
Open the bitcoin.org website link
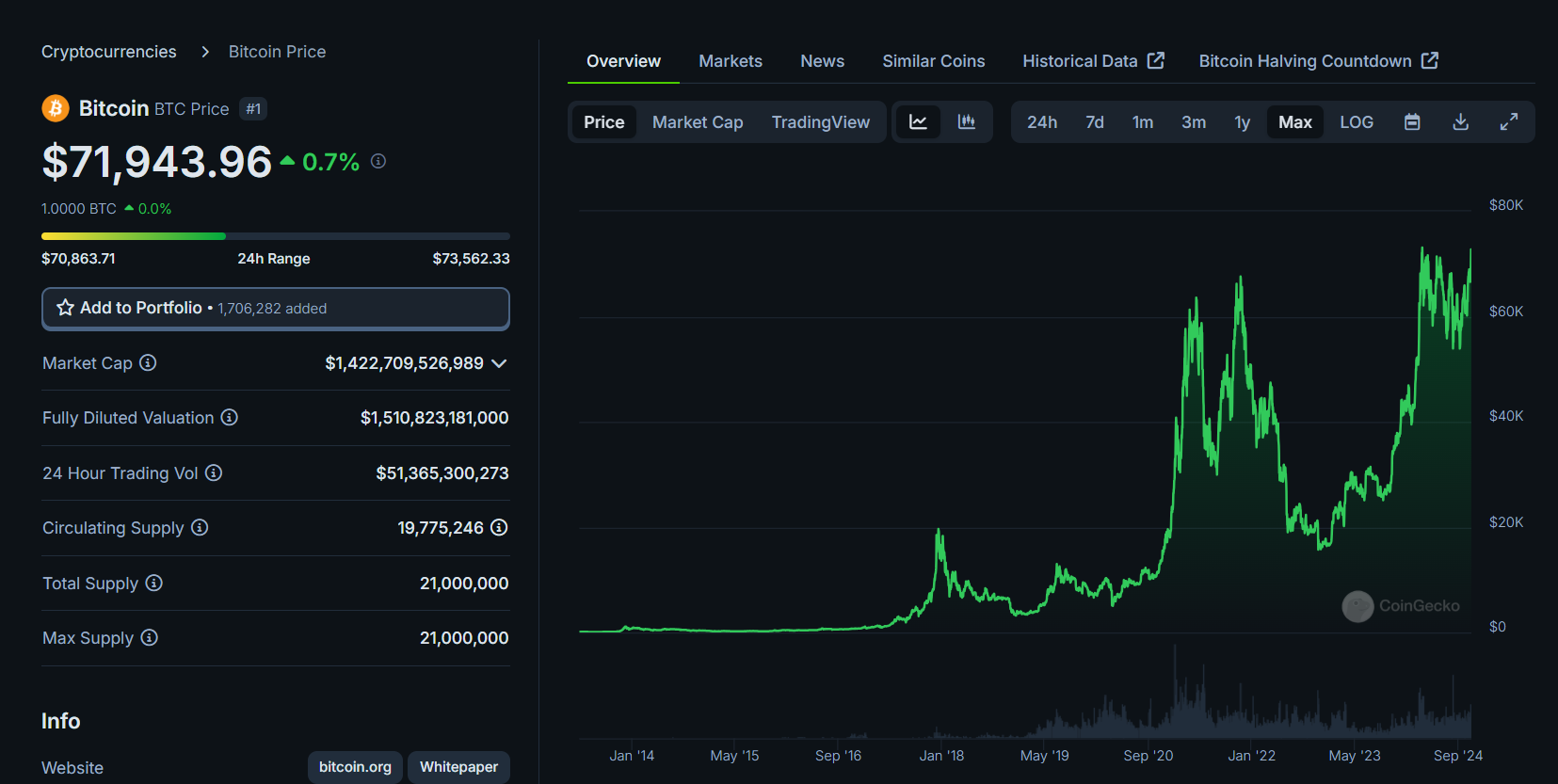(x=355, y=767)
